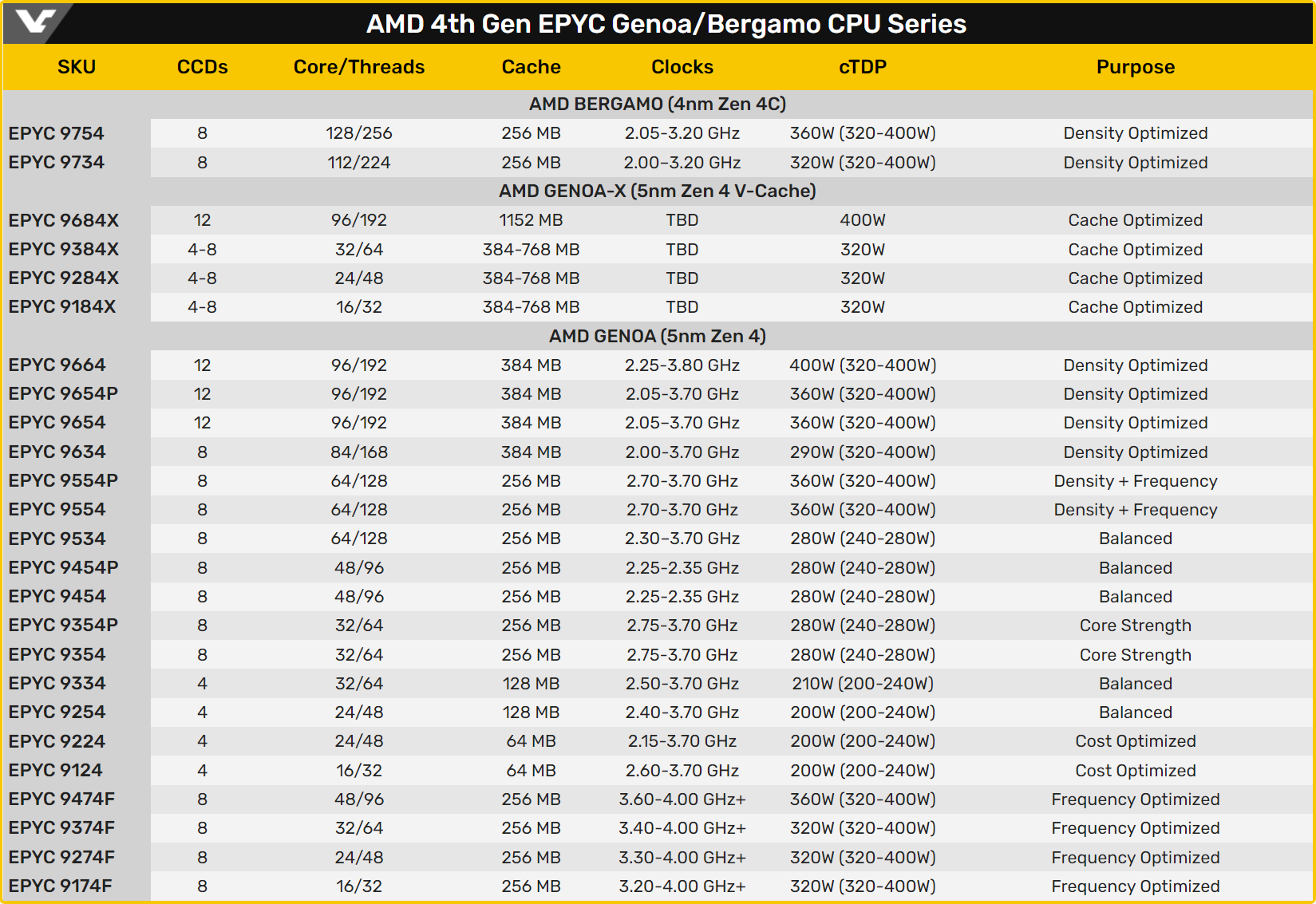This screenshot has height=904, width=1316.
Task: Click the 2.00-3.20 GHz clock value
Action: tap(682, 163)
